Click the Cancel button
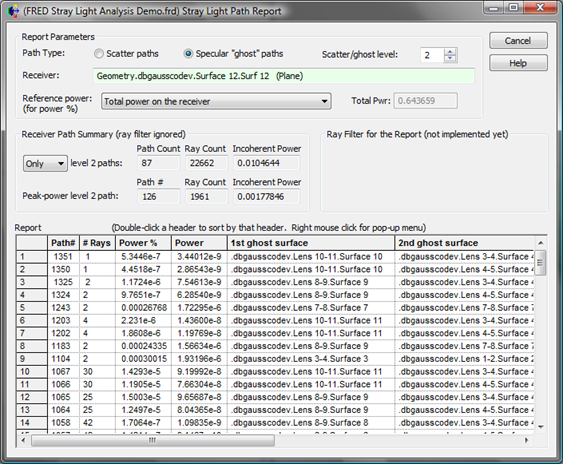Viewport: 563px width, 464px height. [518, 41]
